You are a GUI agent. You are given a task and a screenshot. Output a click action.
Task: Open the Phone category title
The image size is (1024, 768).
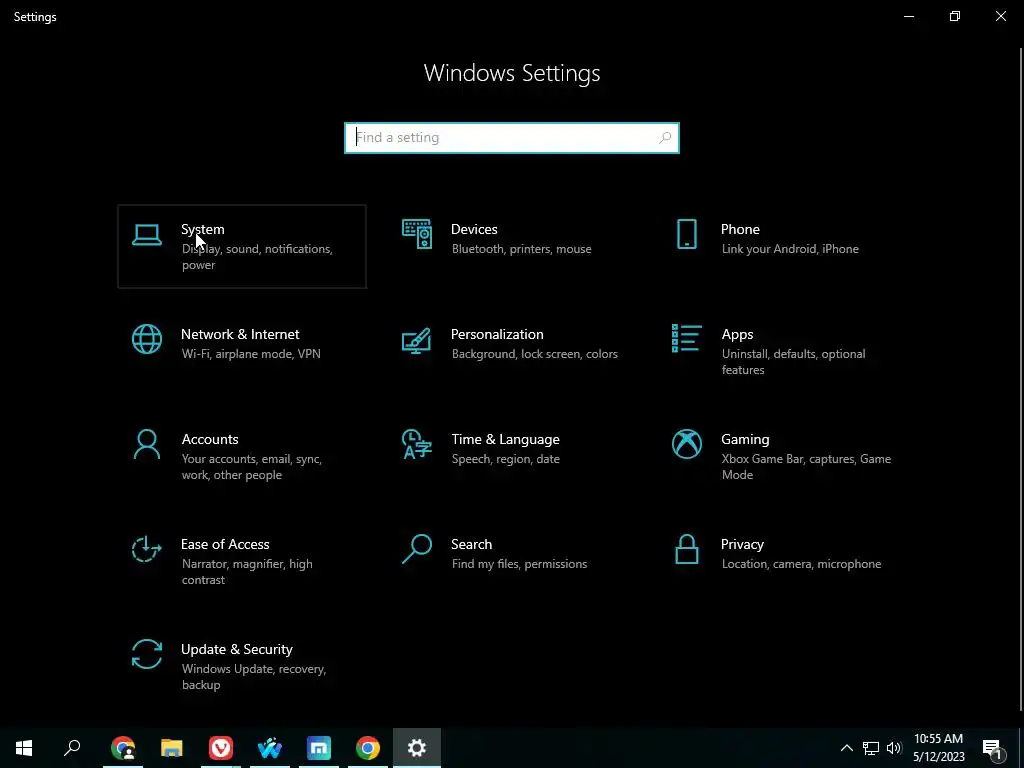740,229
